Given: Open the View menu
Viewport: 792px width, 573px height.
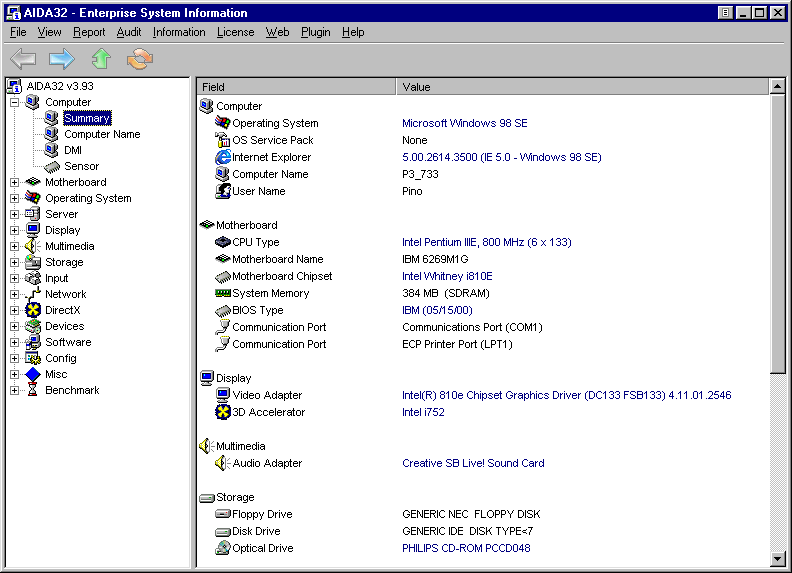Looking at the screenshot, I should [x=49, y=32].
